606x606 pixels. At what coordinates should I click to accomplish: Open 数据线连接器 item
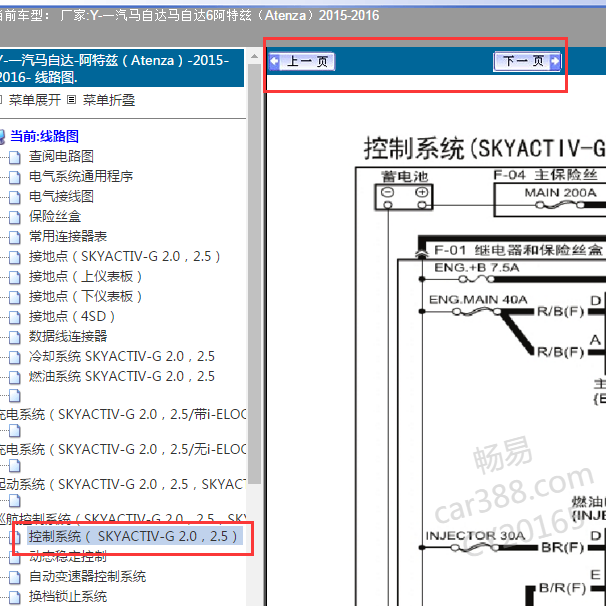tap(68, 336)
